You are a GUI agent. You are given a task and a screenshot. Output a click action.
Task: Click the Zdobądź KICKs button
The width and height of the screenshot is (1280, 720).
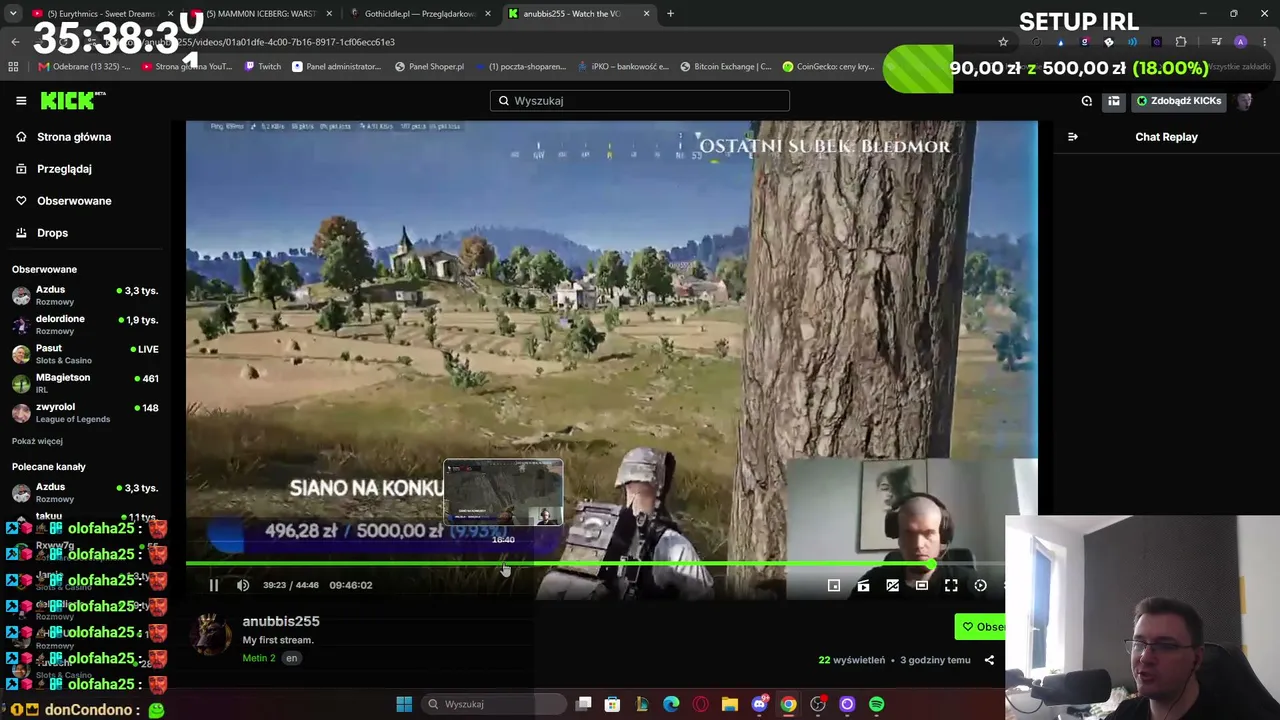(x=1178, y=100)
